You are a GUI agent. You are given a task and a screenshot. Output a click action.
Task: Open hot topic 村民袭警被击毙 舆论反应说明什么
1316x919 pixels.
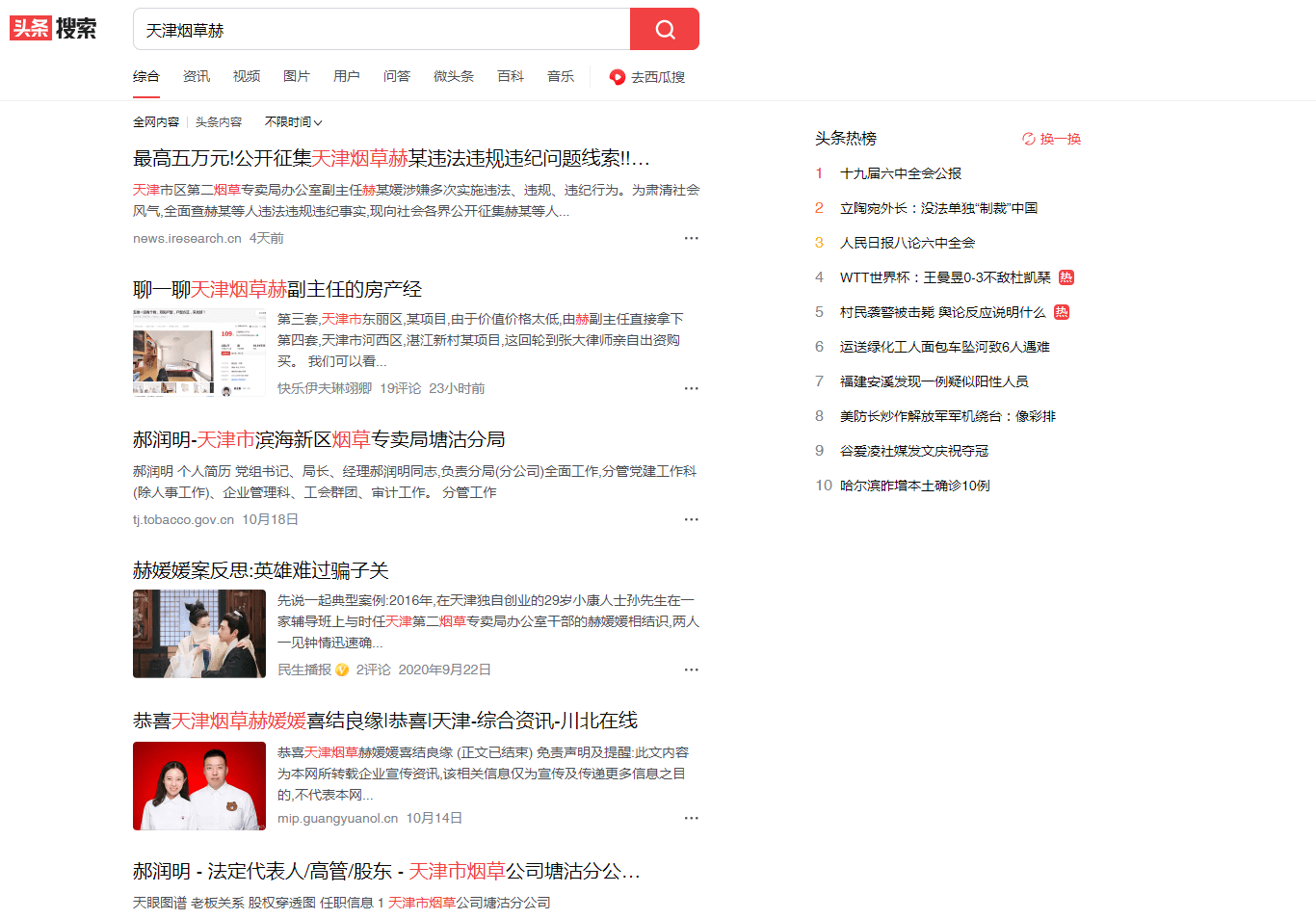(943, 312)
